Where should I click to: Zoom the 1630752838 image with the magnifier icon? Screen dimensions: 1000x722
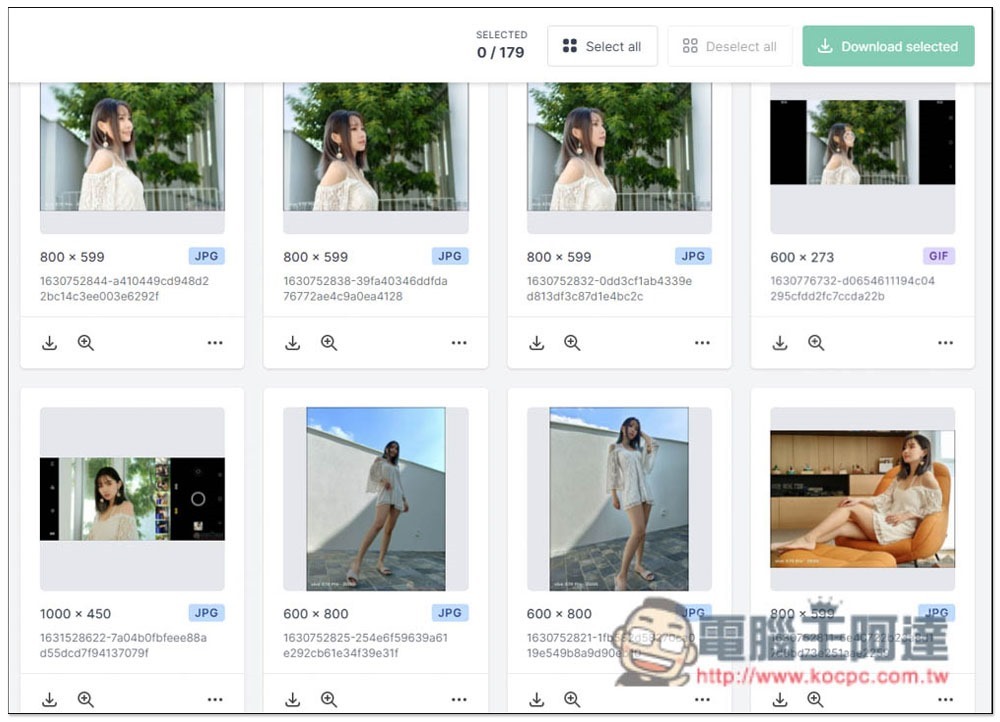[x=329, y=343]
